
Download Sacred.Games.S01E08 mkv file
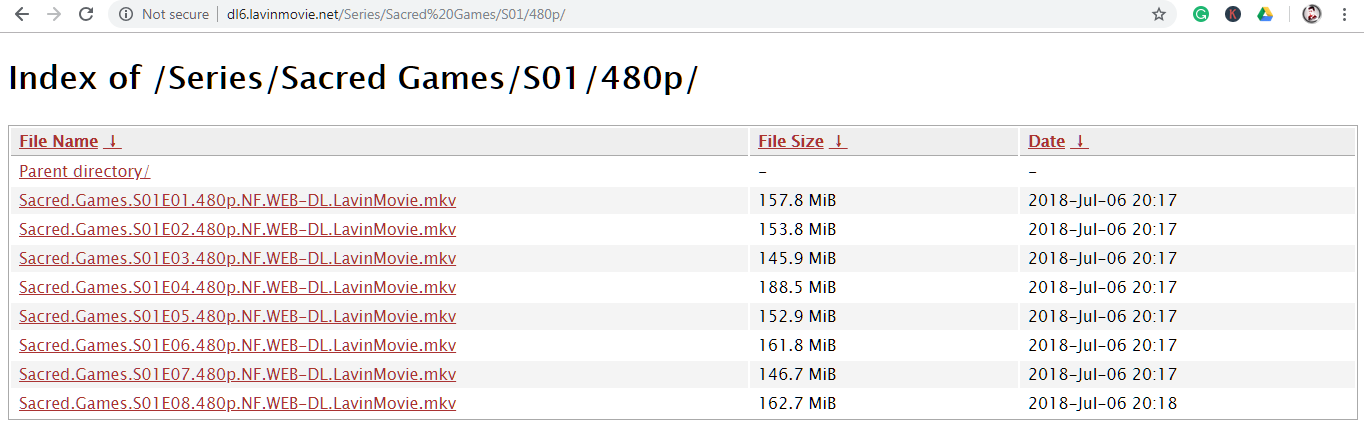237,403
